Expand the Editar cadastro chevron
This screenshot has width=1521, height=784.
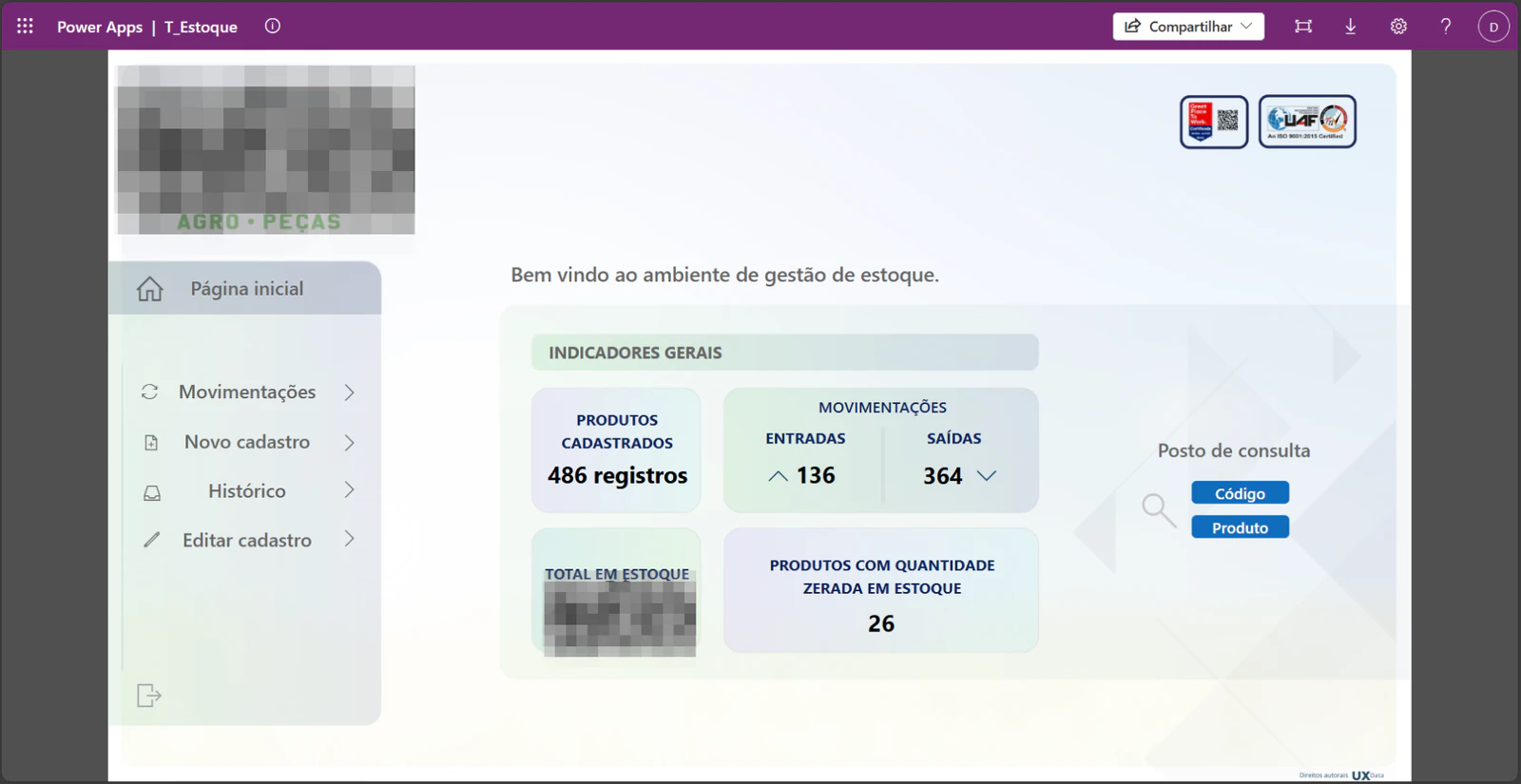[x=350, y=539]
